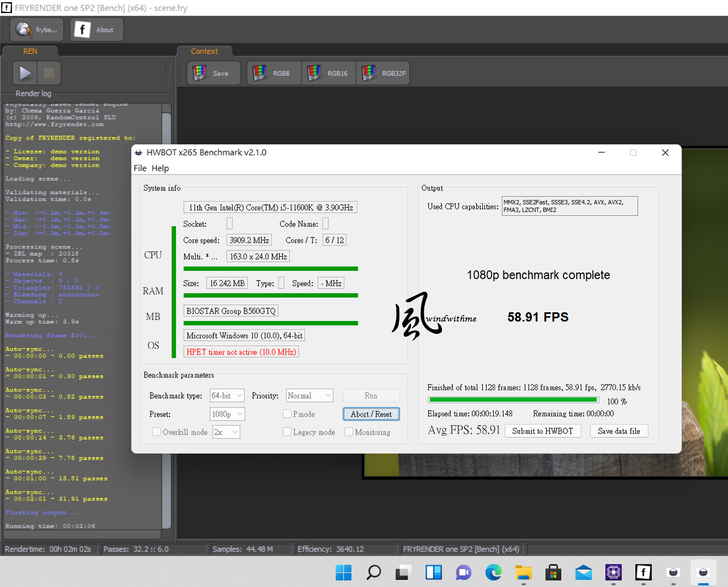Click Submit to HWBOT
728x587 pixels.
pyautogui.click(x=541, y=431)
